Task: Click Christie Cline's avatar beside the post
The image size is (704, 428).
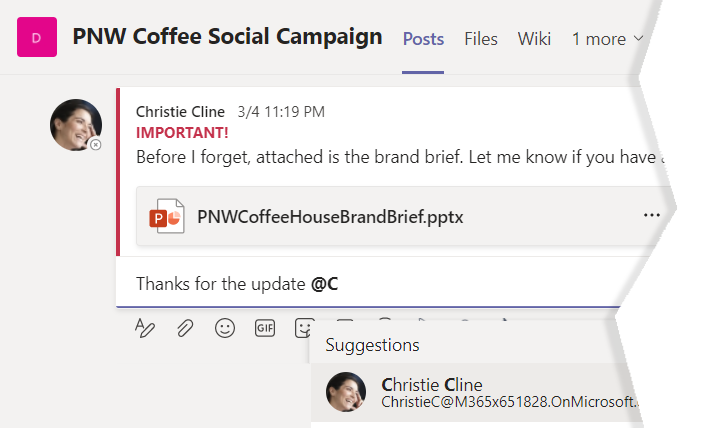Action: [75, 126]
